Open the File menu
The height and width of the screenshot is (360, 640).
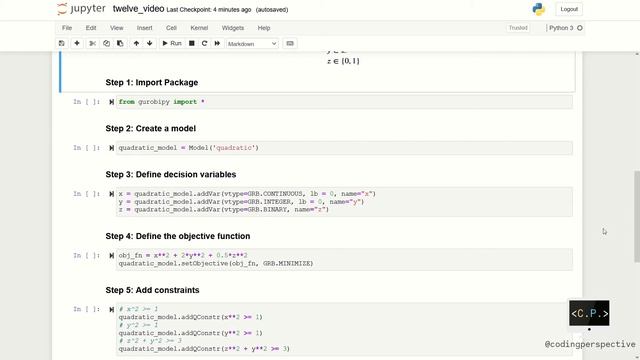pyautogui.click(x=67, y=28)
